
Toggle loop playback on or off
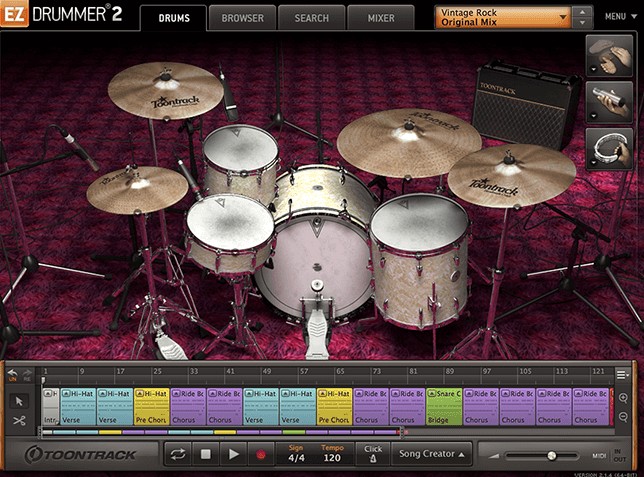point(178,454)
